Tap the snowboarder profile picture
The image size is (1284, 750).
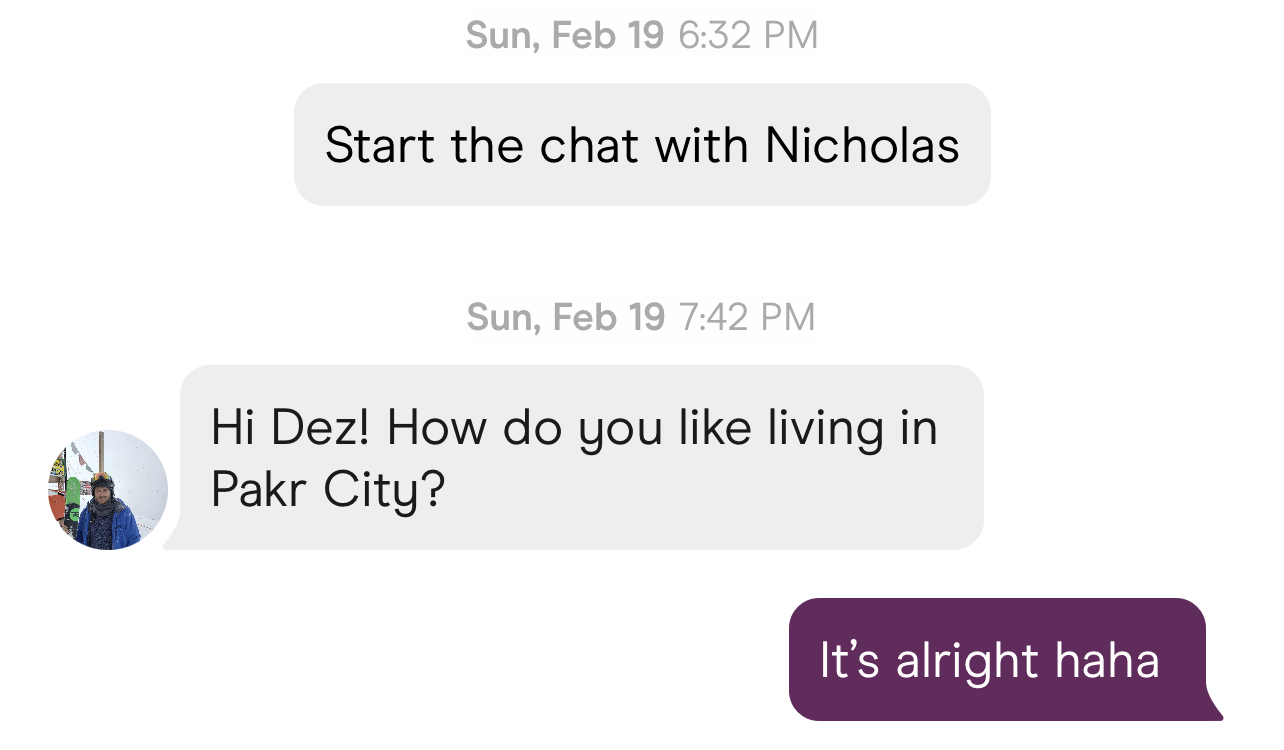107,490
